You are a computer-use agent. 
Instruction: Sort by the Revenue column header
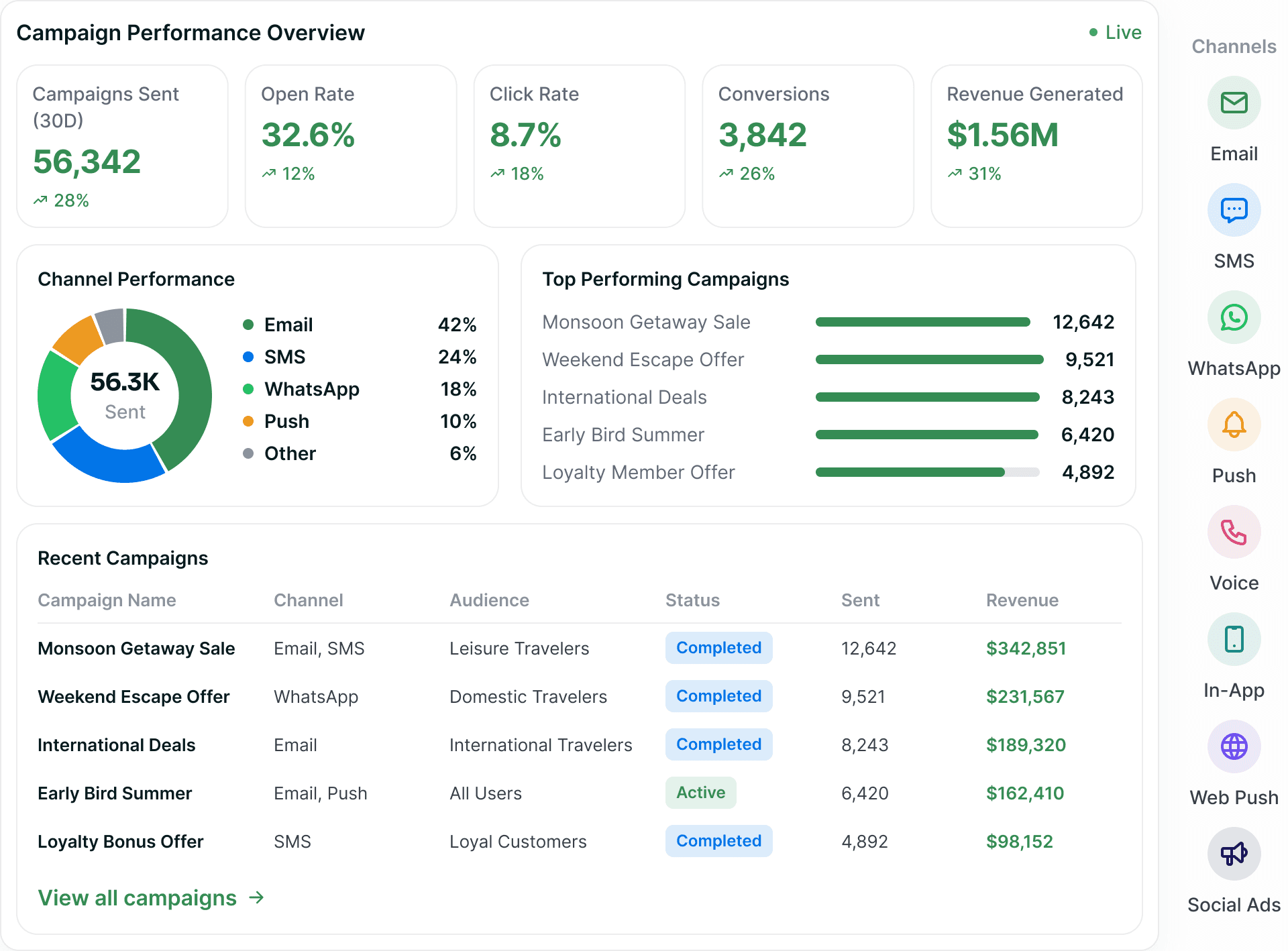(1022, 600)
